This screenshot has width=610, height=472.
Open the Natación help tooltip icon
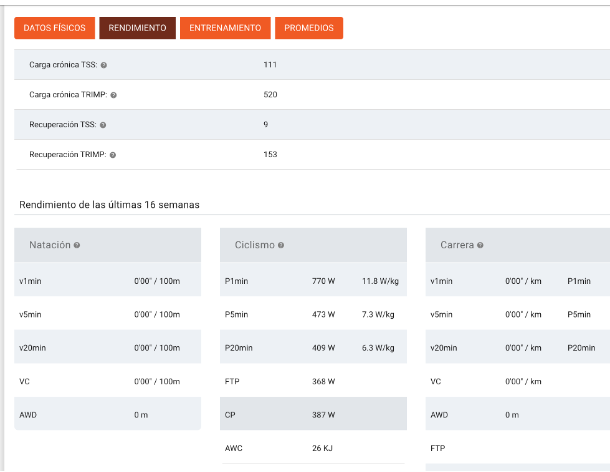77,245
